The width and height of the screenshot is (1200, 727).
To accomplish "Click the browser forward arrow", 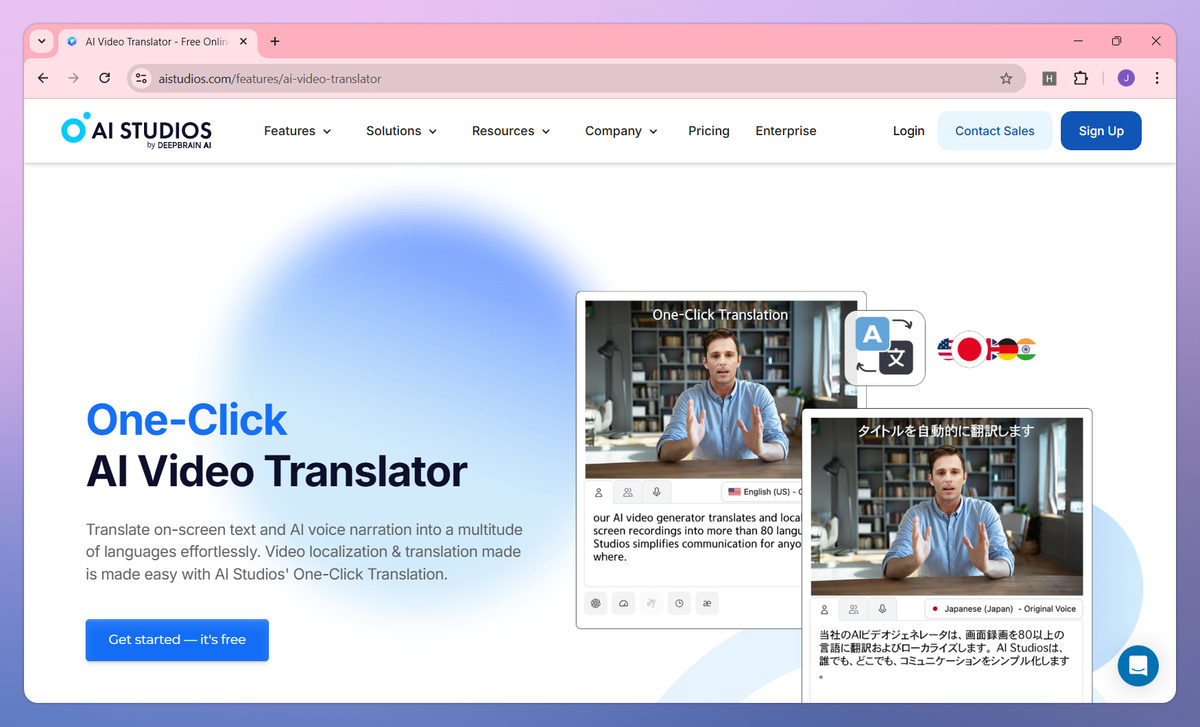I will tap(73, 78).
